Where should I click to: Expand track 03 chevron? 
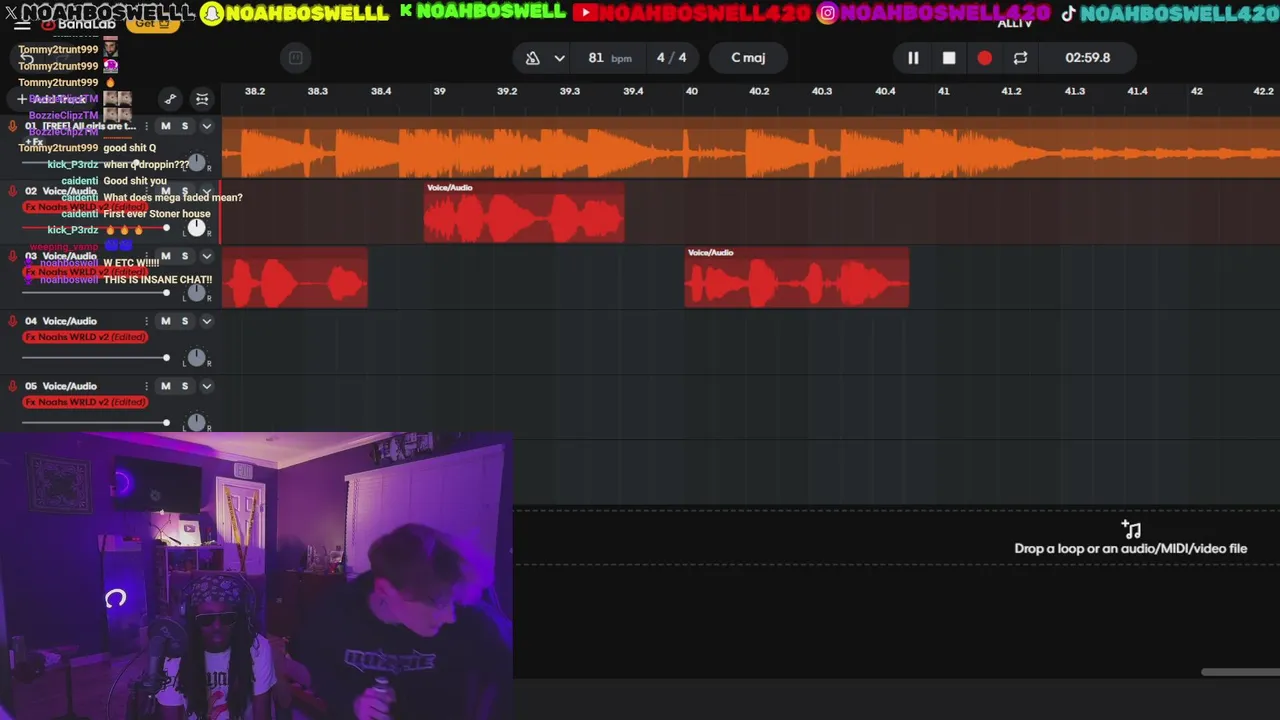(207, 256)
